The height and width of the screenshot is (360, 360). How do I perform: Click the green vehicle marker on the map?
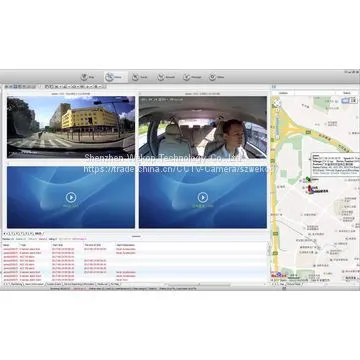(x=308, y=179)
